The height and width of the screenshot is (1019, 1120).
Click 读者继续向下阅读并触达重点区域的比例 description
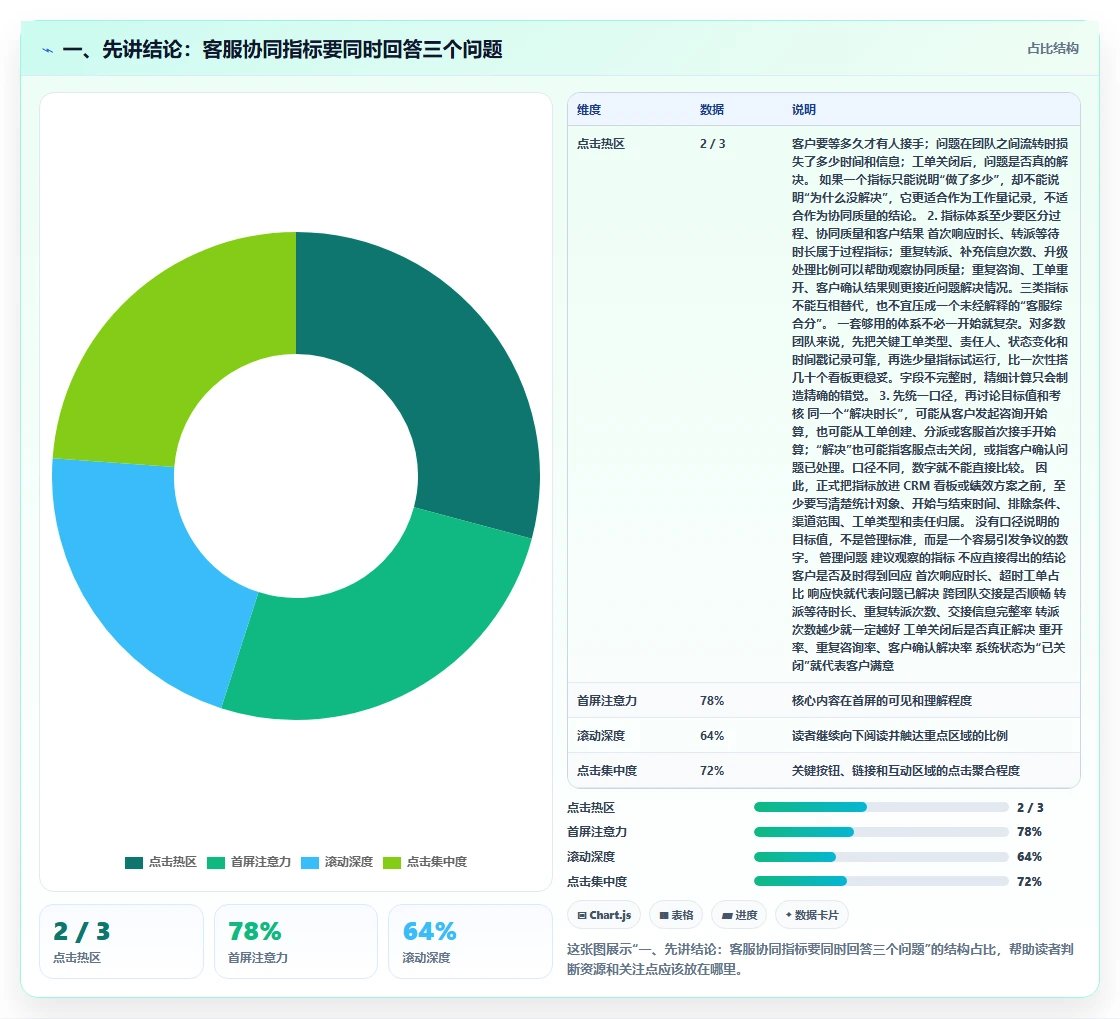(899, 736)
